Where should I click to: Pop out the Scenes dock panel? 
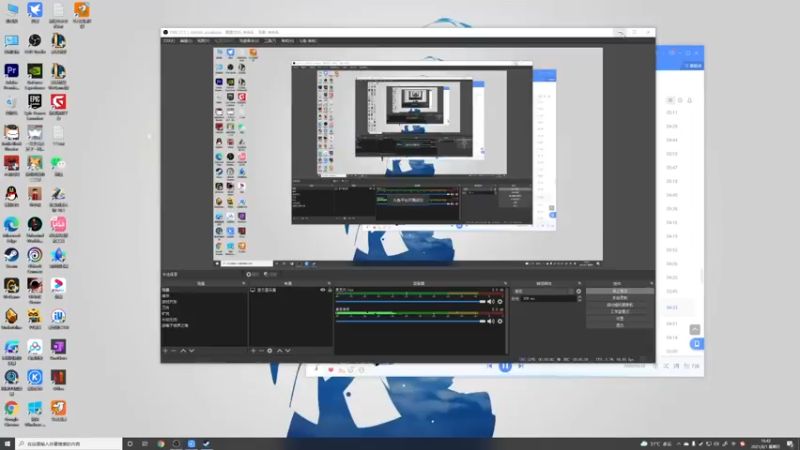(243, 283)
